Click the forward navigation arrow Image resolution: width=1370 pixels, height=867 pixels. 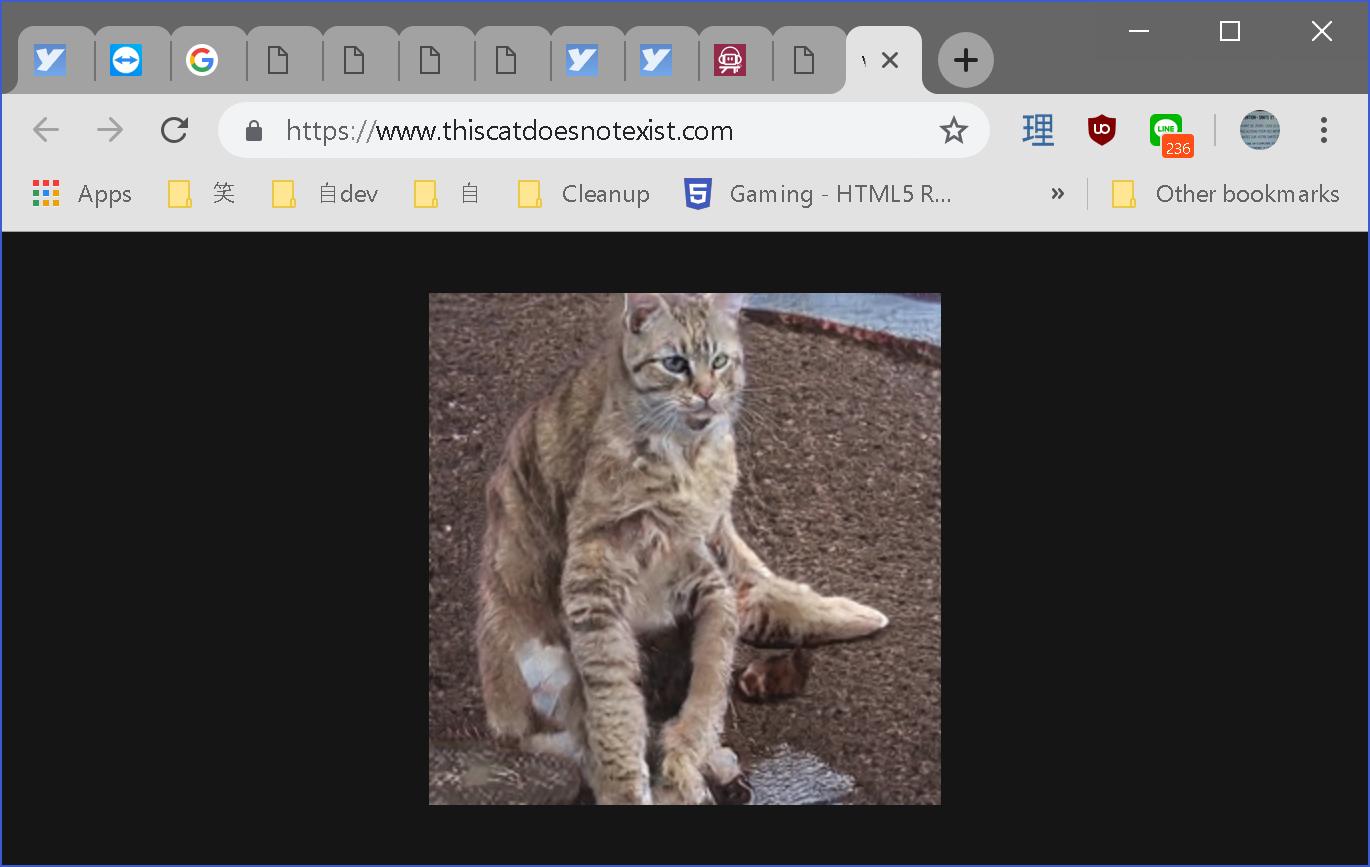[110, 130]
